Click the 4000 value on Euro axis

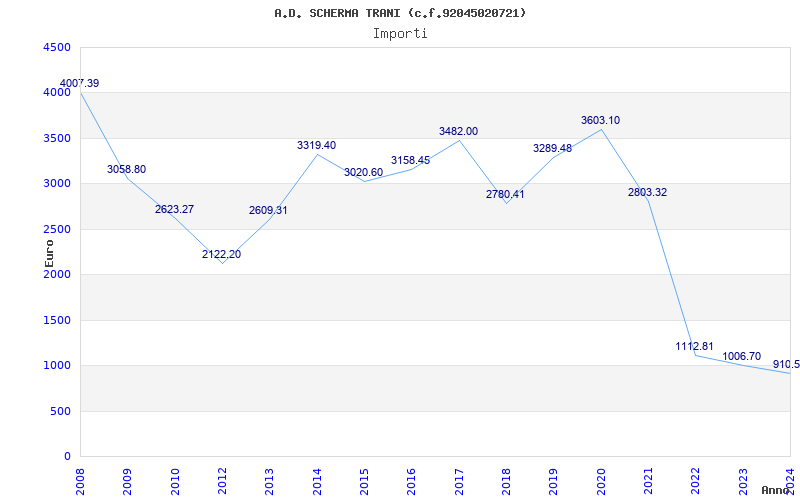coord(57,93)
